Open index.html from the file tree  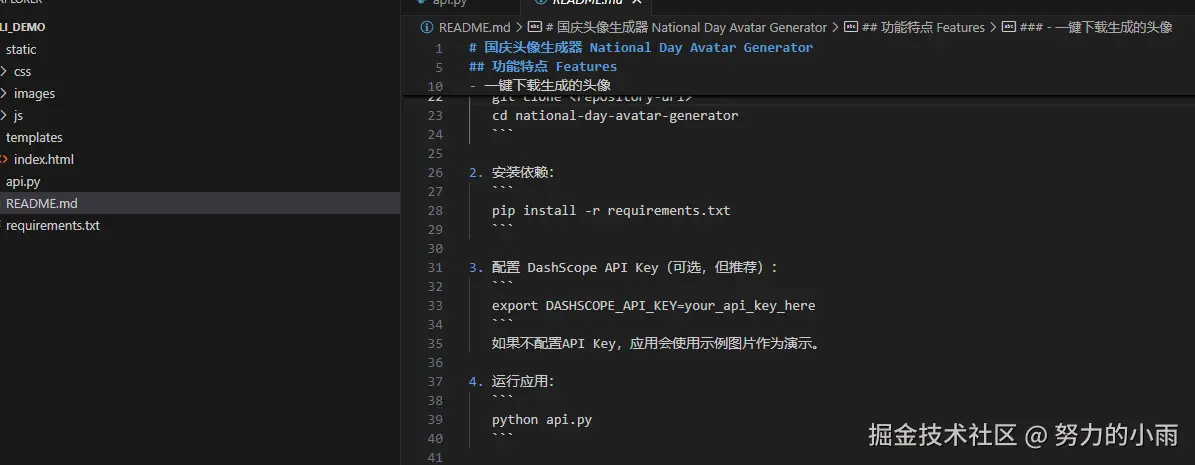[43, 160]
